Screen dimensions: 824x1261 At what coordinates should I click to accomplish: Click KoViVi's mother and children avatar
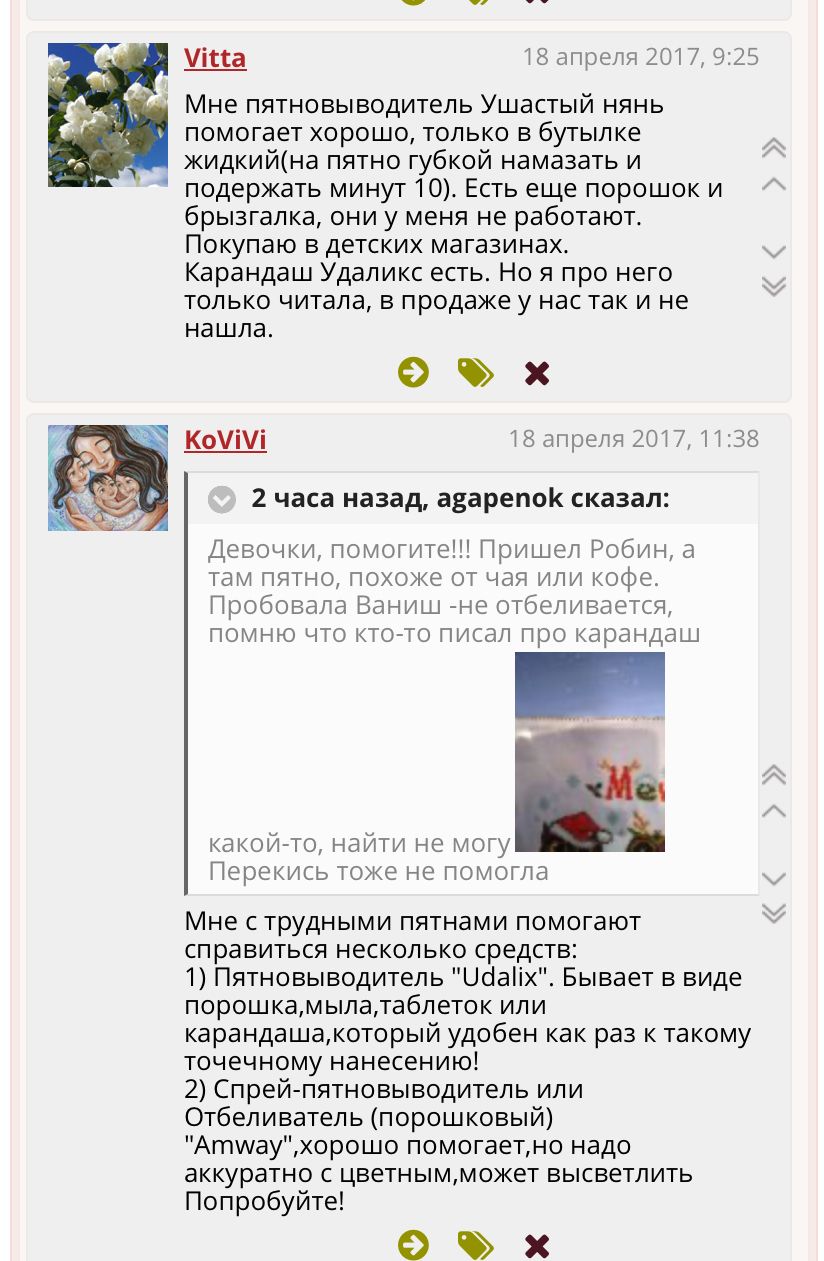(x=108, y=478)
